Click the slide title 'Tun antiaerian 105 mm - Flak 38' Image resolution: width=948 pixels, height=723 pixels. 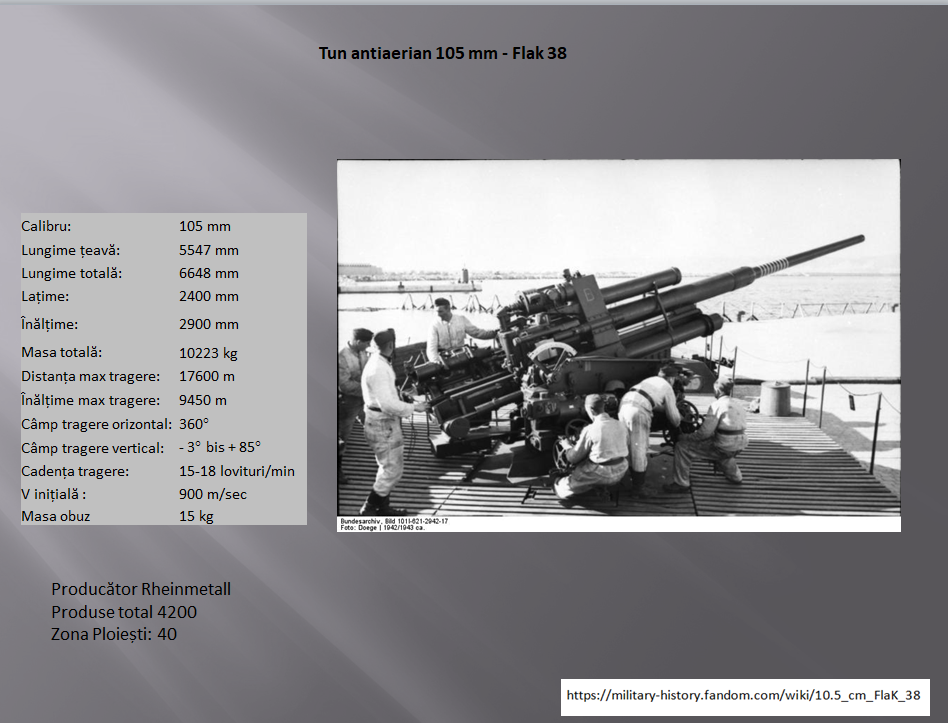[443, 53]
